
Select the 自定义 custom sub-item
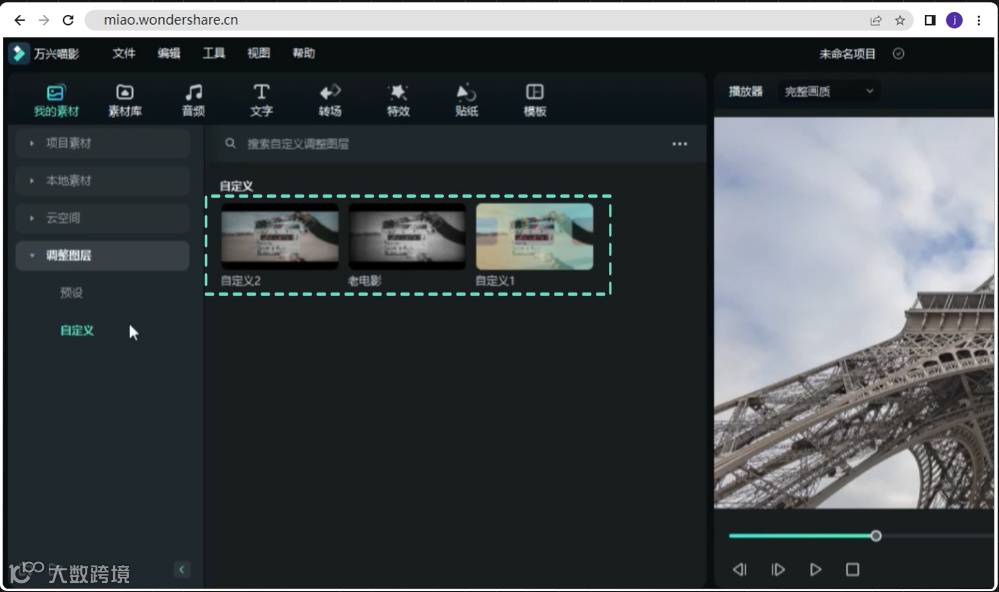pyautogui.click(x=77, y=330)
